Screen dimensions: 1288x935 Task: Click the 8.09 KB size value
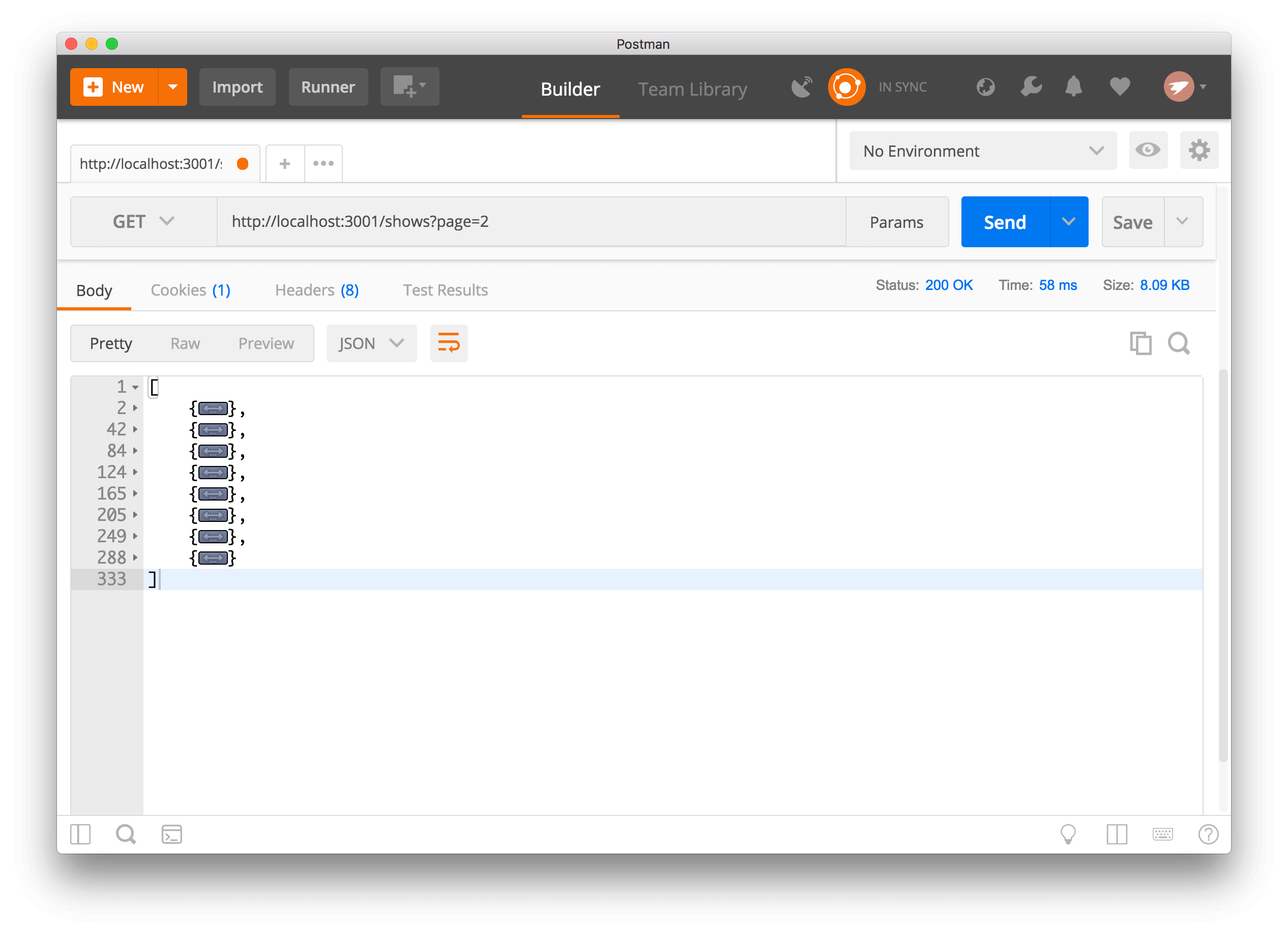click(1164, 285)
